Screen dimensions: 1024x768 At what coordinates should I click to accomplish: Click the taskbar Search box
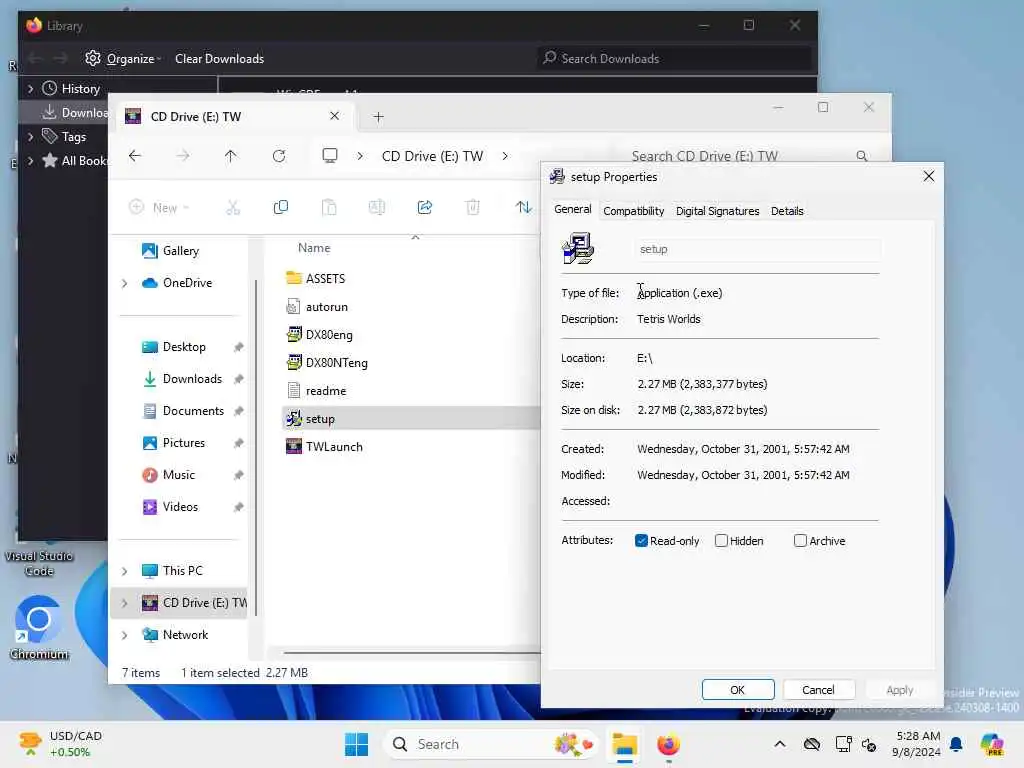point(490,744)
